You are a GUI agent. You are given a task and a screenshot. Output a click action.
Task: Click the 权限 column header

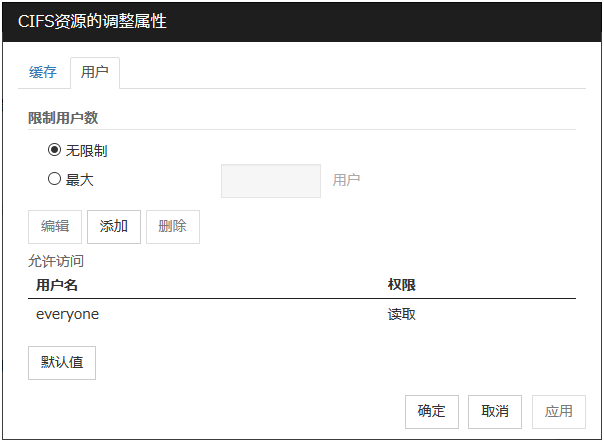(x=401, y=285)
